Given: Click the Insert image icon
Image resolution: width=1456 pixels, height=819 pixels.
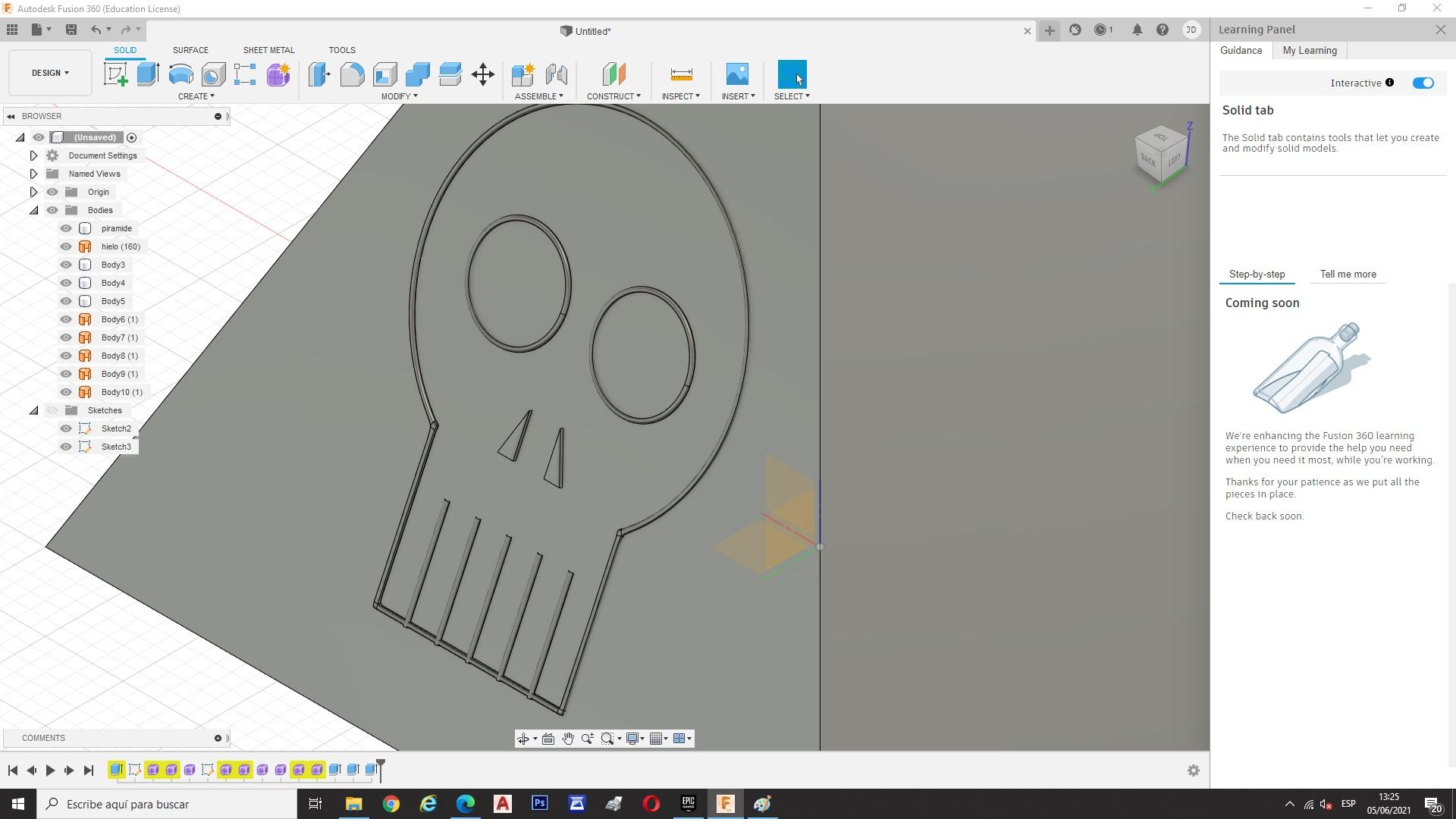Looking at the screenshot, I should [x=736, y=74].
